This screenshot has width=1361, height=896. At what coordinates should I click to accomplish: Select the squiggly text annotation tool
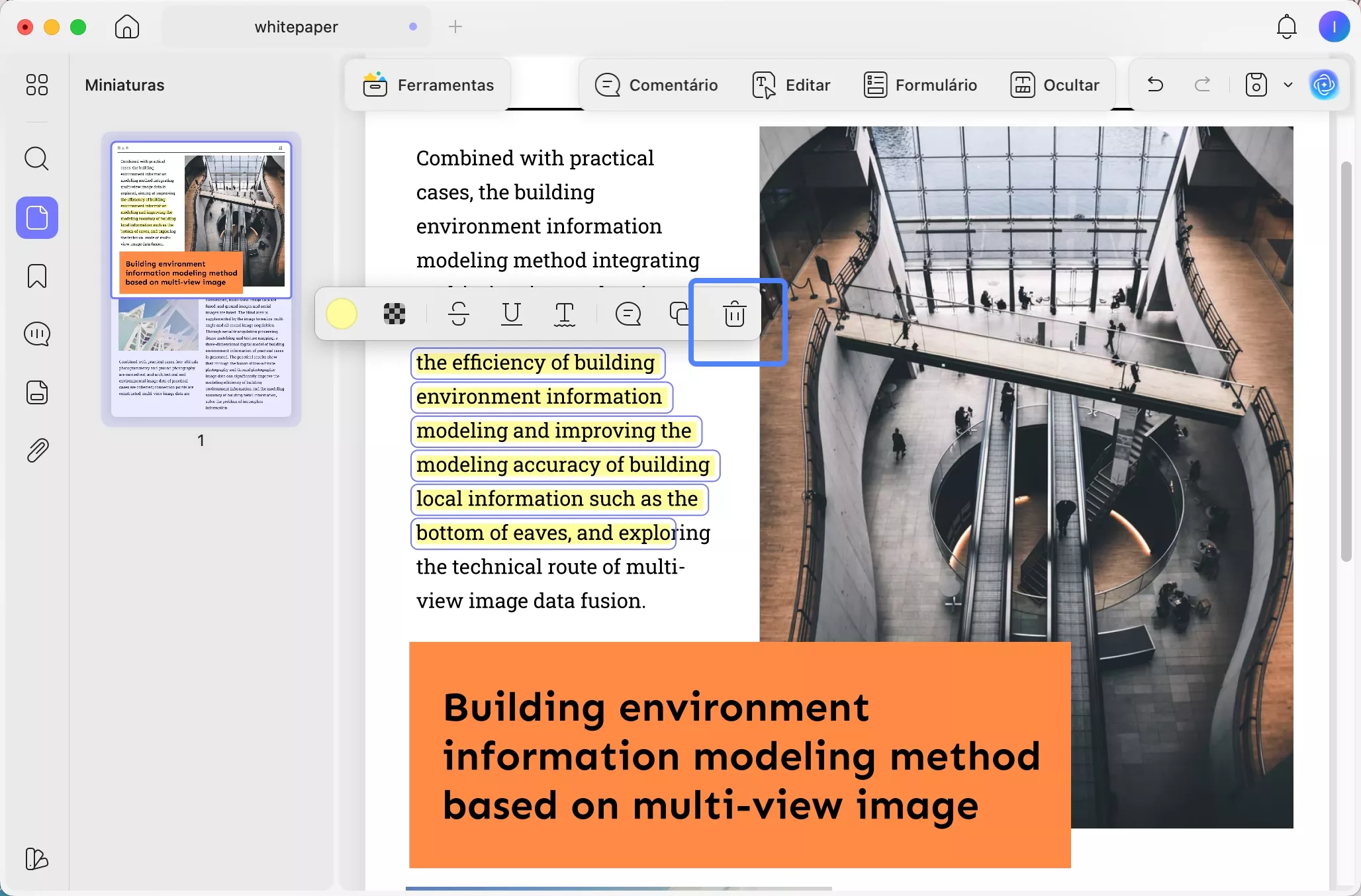tap(564, 314)
